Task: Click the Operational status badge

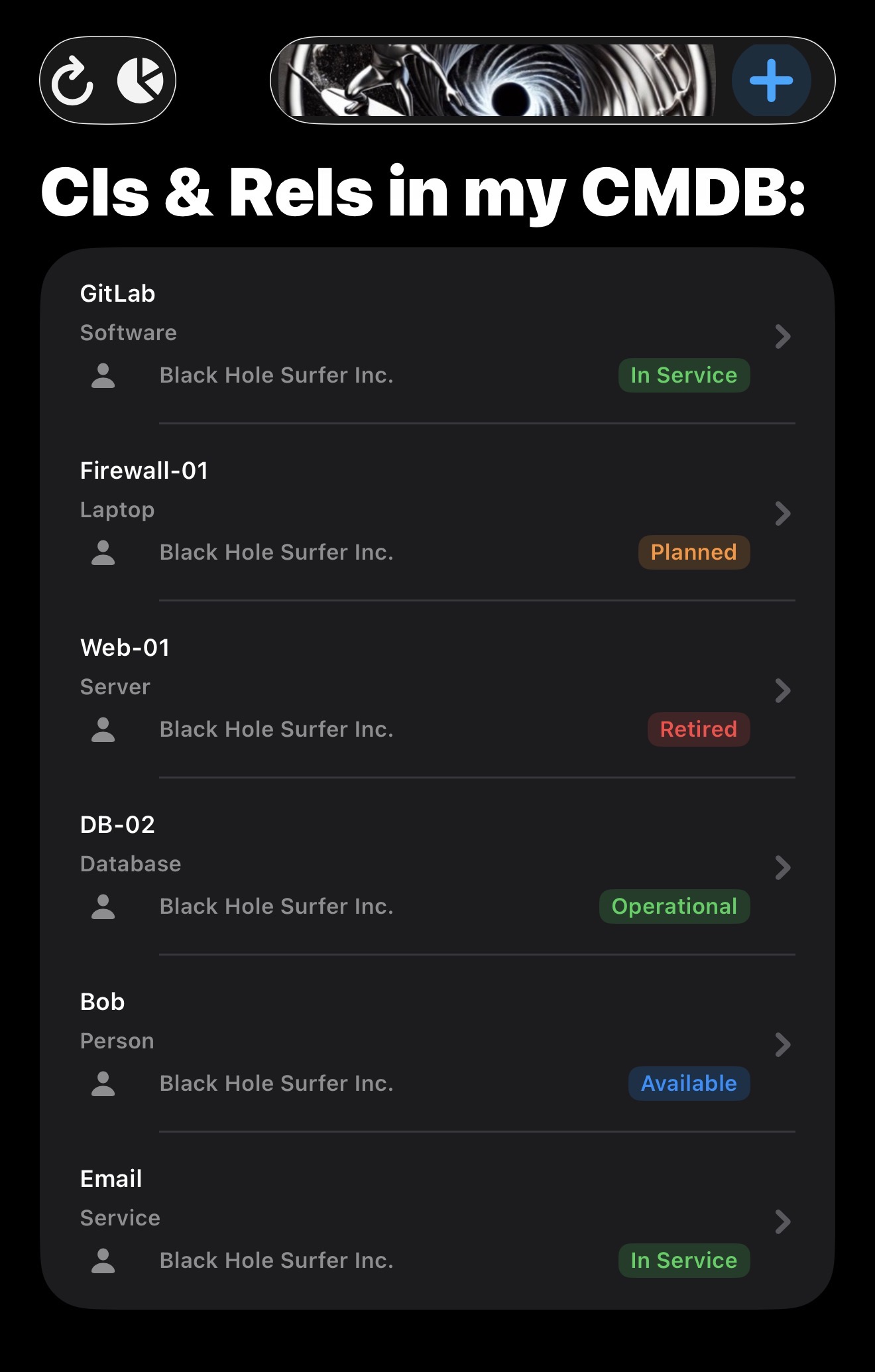Action: click(674, 906)
